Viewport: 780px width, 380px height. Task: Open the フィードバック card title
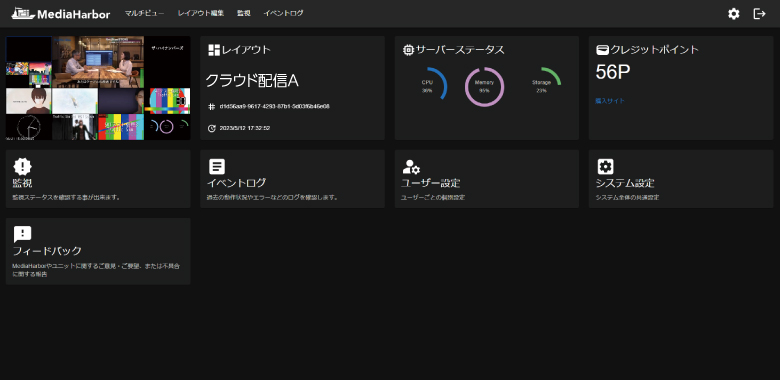47,251
